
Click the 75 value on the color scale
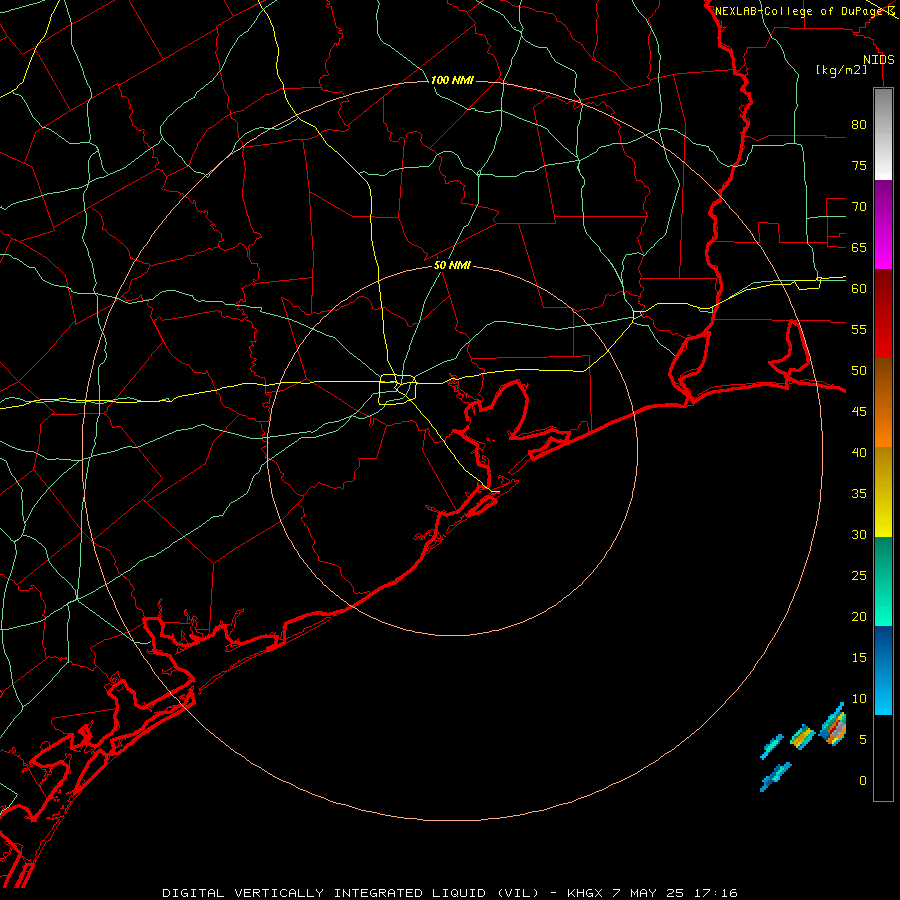[859, 165]
